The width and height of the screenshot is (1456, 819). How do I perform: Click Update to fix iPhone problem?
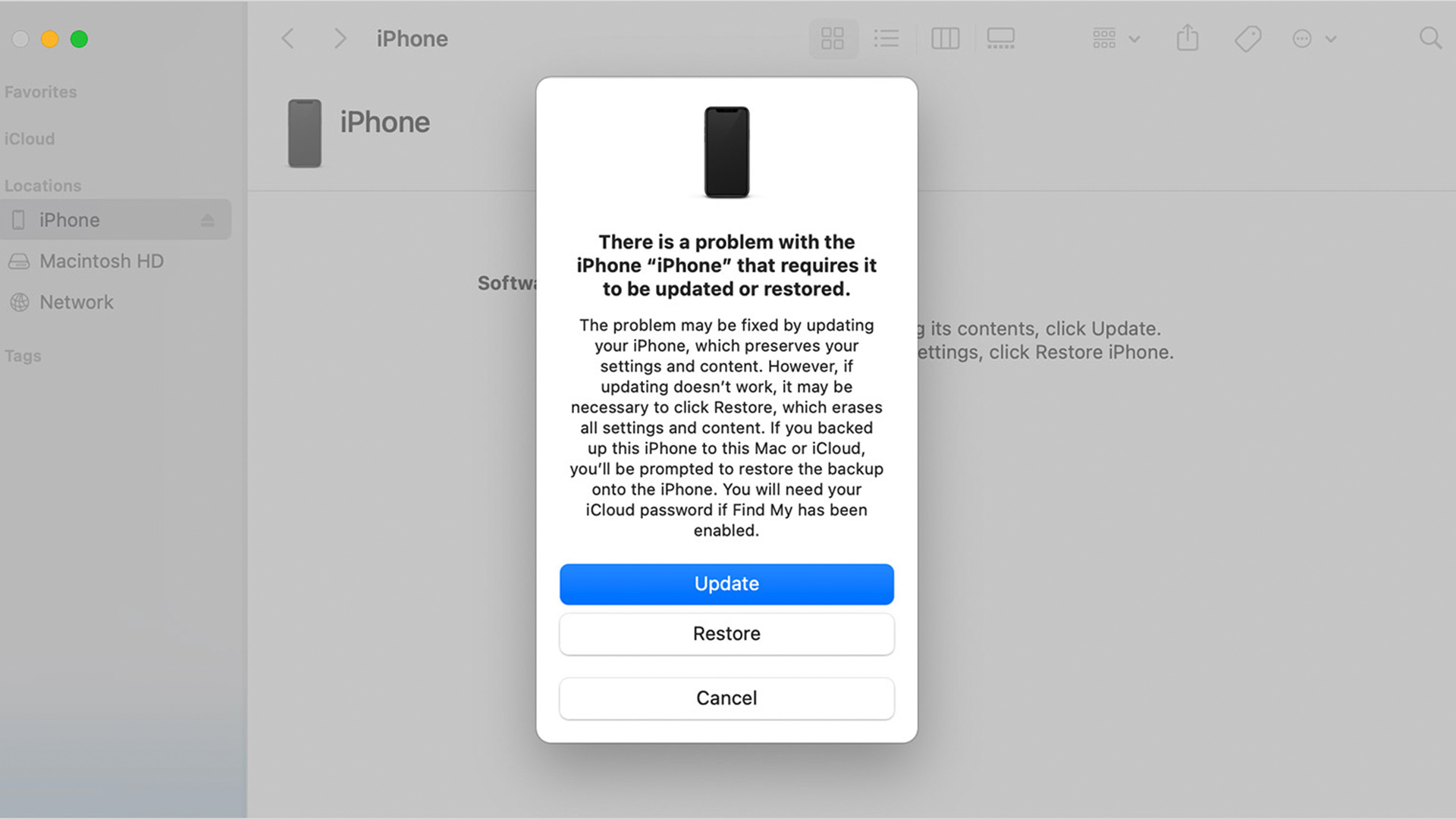coord(727,584)
